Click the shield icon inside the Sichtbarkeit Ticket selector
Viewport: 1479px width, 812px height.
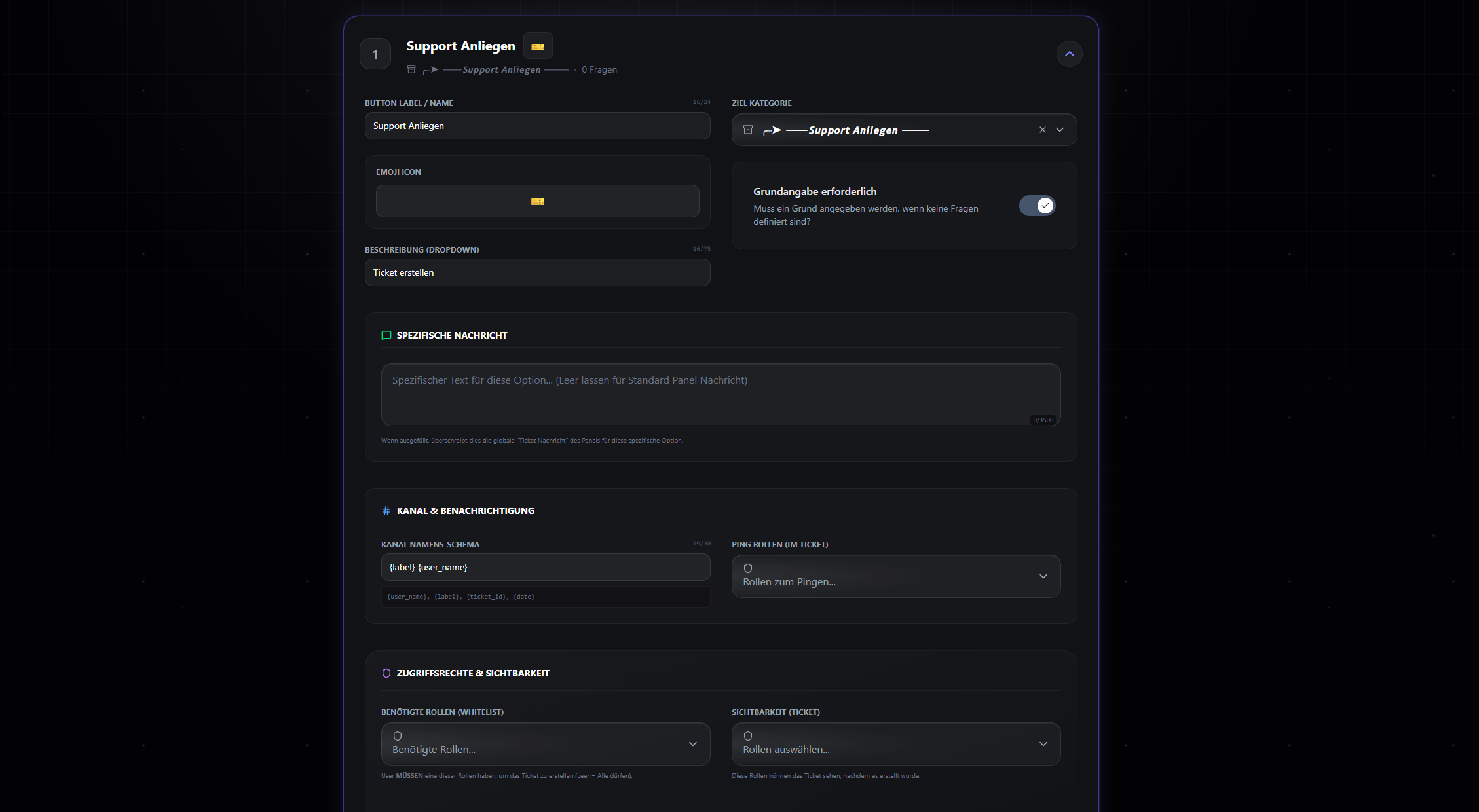[x=747, y=736]
